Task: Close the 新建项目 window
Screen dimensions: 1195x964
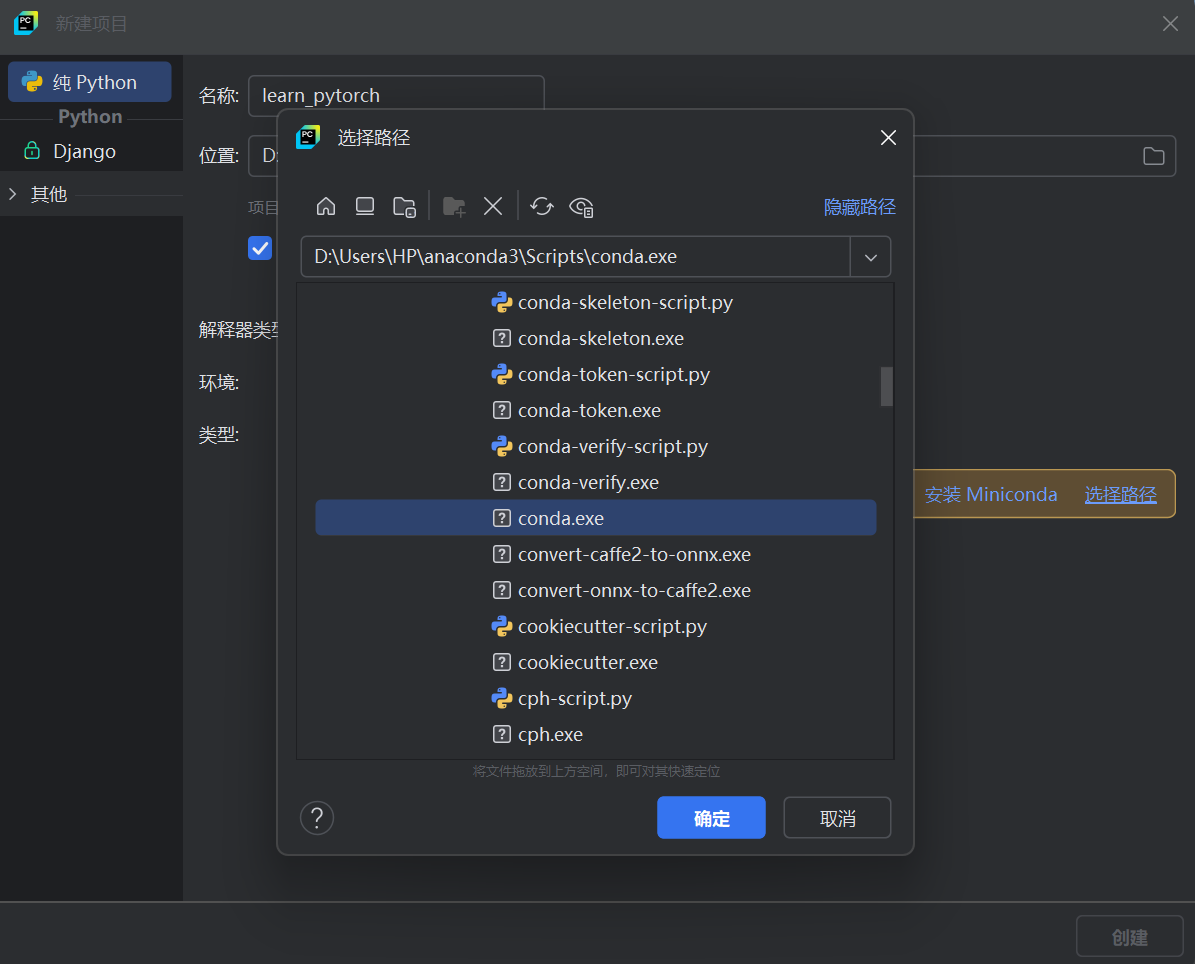Action: (x=1170, y=24)
